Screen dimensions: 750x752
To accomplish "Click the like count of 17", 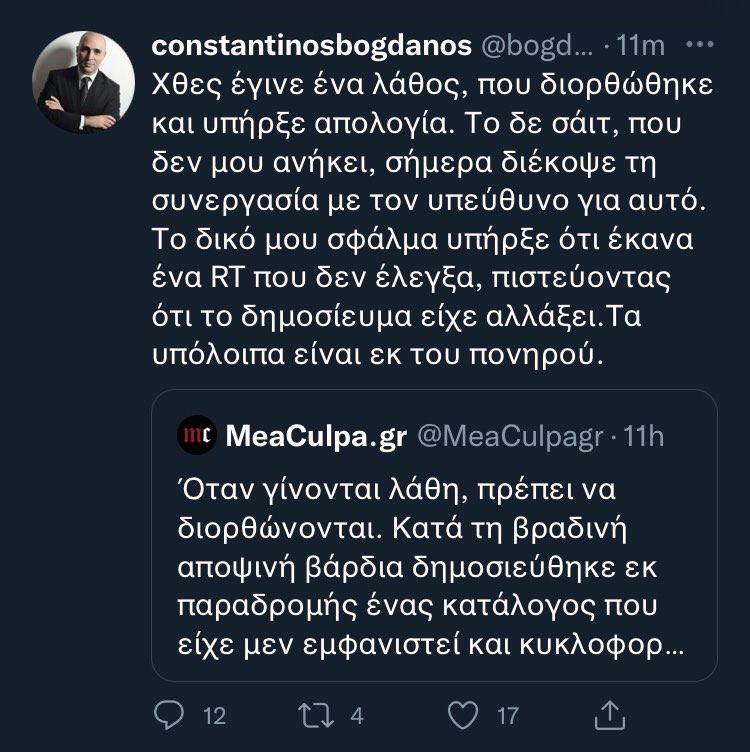I will click(x=508, y=715).
